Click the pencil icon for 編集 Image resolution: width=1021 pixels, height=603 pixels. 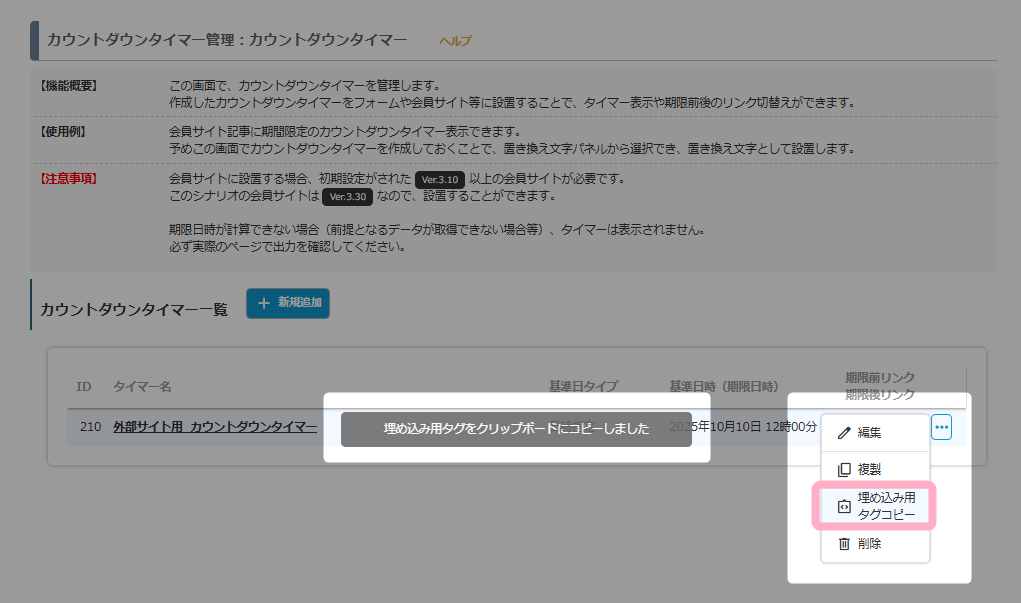click(x=844, y=433)
